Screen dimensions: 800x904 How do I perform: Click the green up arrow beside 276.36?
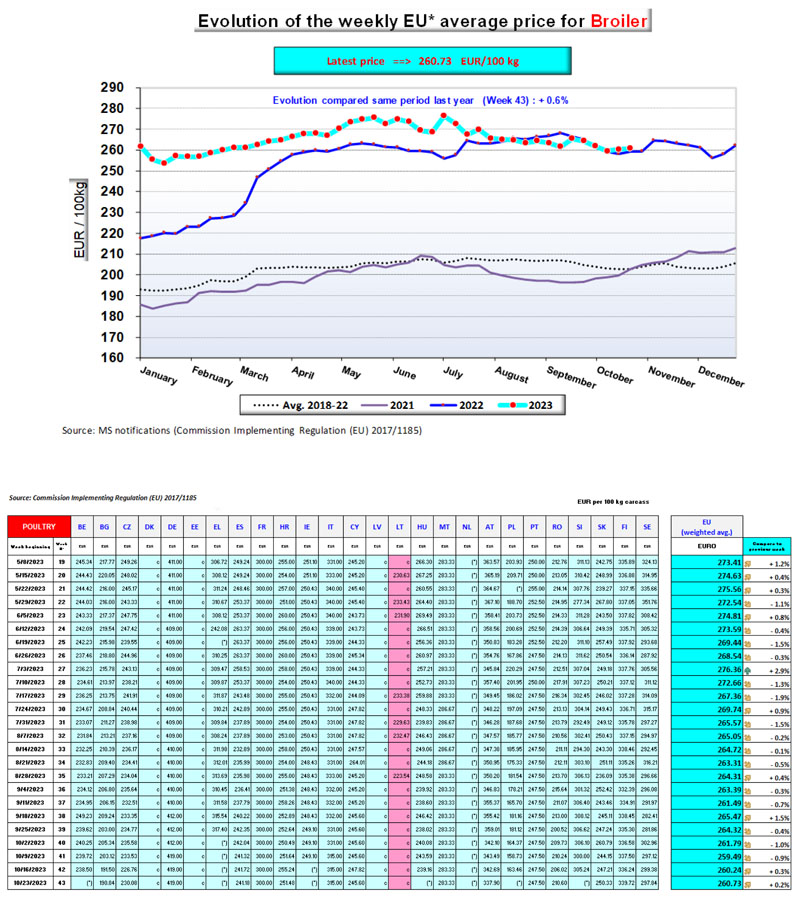coord(748,671)
